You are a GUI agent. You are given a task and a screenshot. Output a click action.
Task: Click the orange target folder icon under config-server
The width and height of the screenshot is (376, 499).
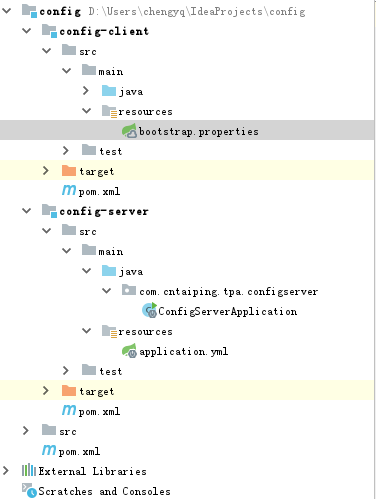coord(69,390)
